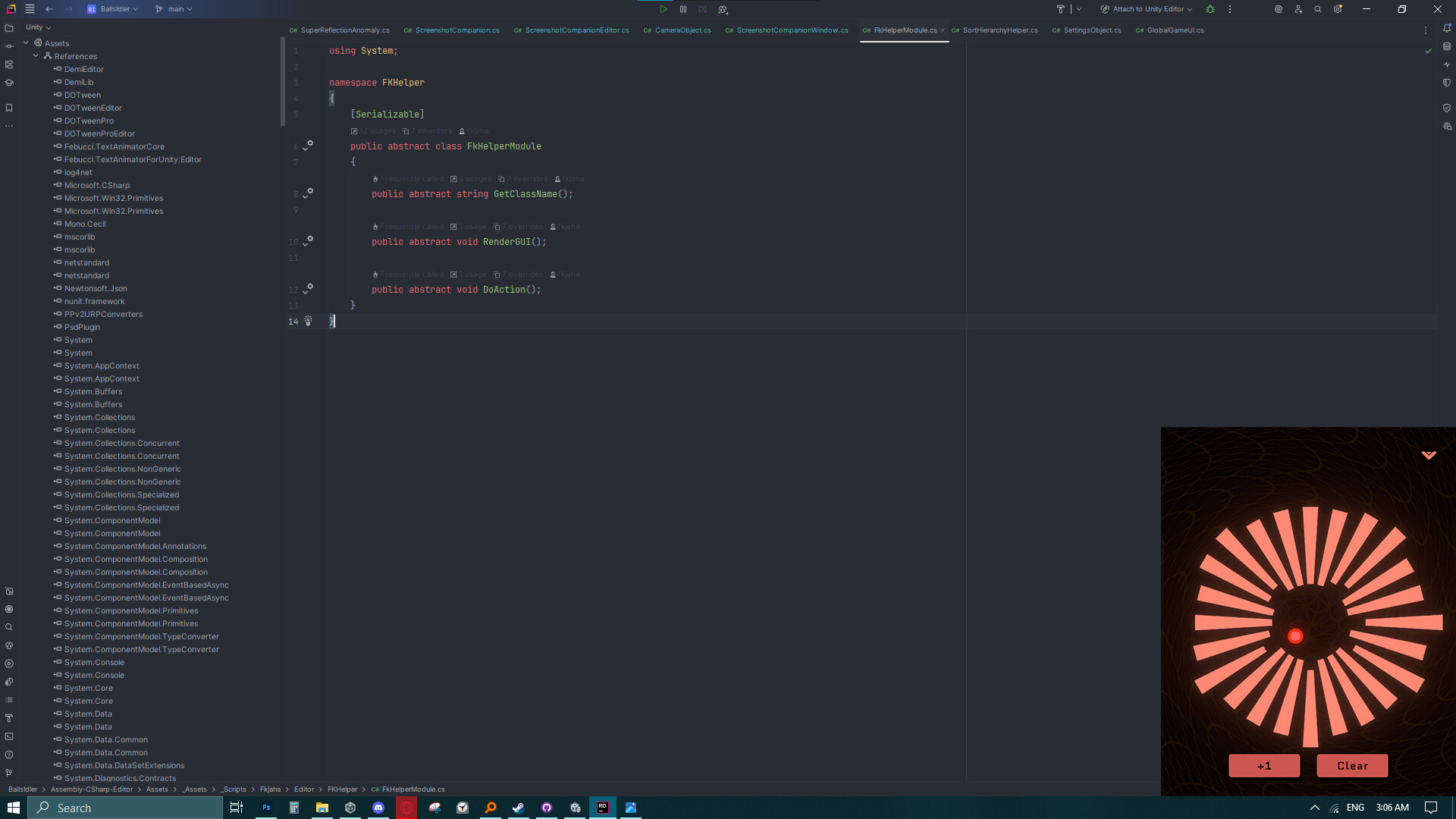
Task: Open the Bookmarks tool window
Action: click(x=9, y=108)
